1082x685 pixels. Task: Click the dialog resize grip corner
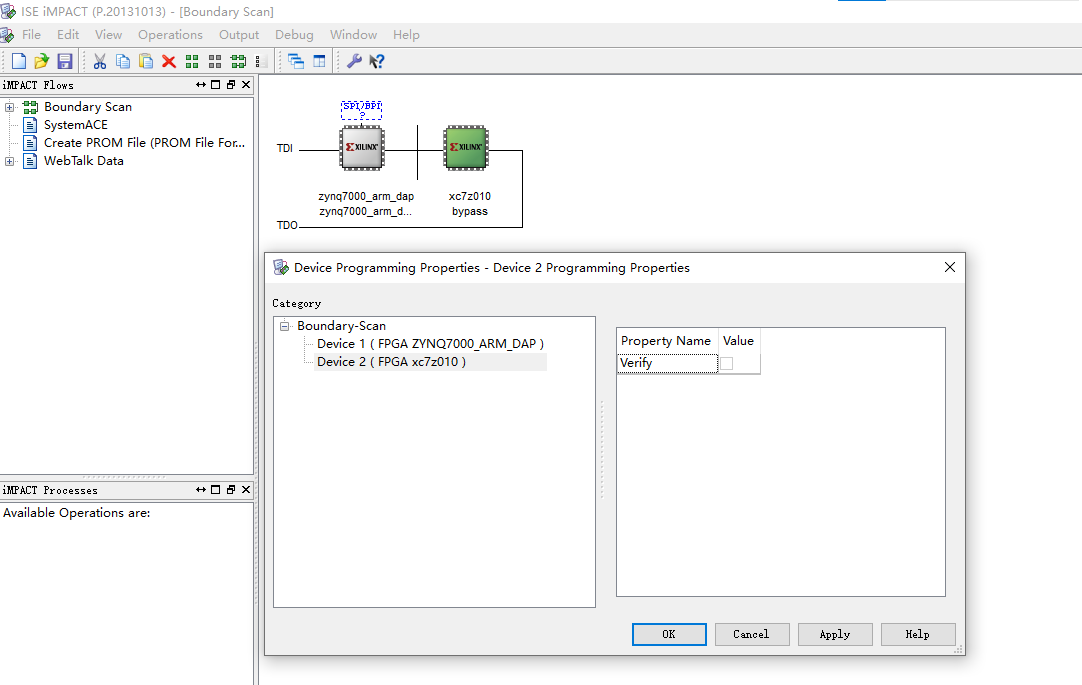958,649
